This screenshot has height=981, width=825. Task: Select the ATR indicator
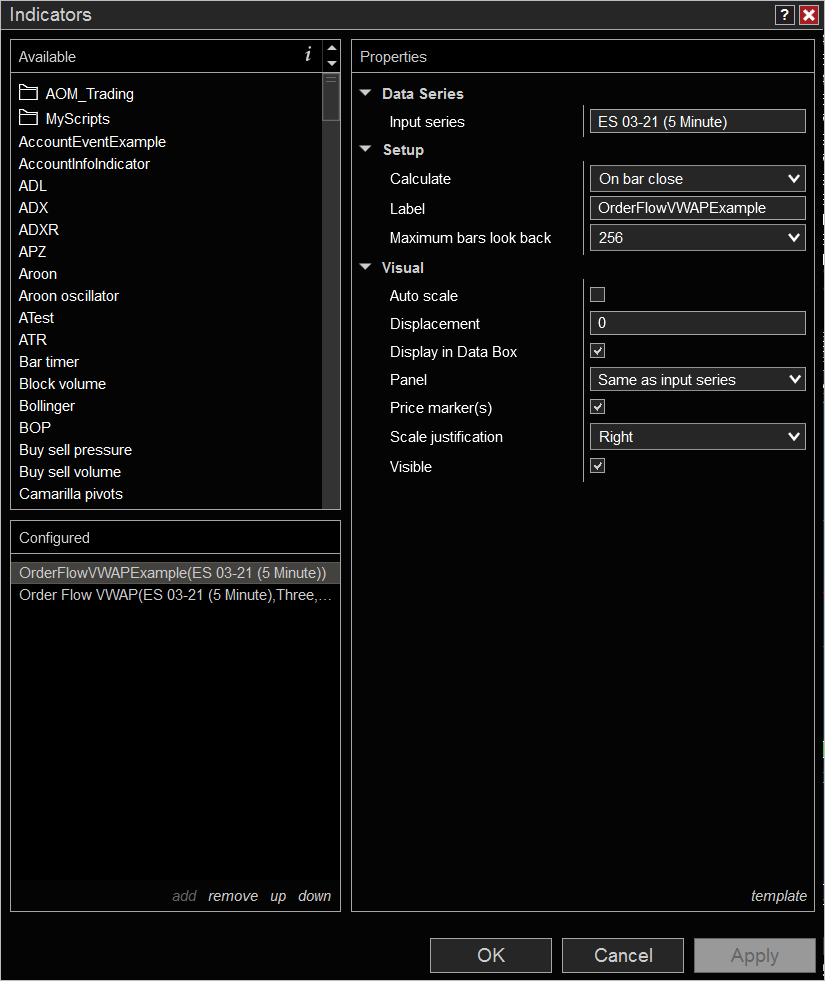[x=33, y=340]
